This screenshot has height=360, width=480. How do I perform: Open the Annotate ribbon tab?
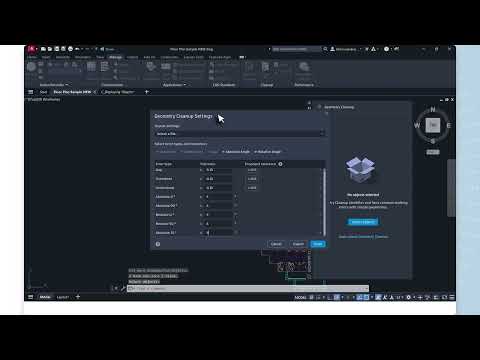click(x=63, y=57)
